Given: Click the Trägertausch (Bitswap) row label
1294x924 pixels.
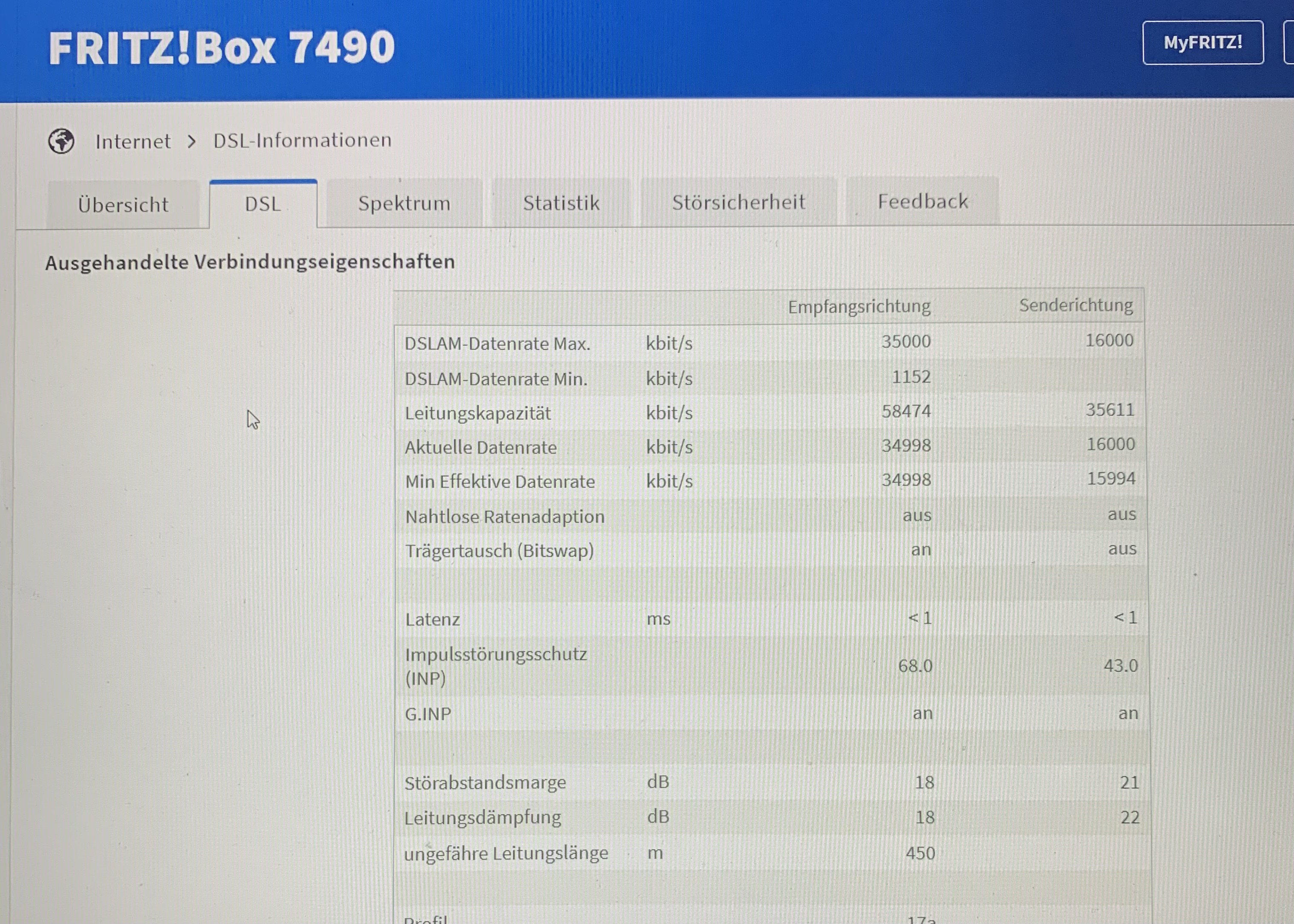Looking at the screenshot, I should coord(499,551).
